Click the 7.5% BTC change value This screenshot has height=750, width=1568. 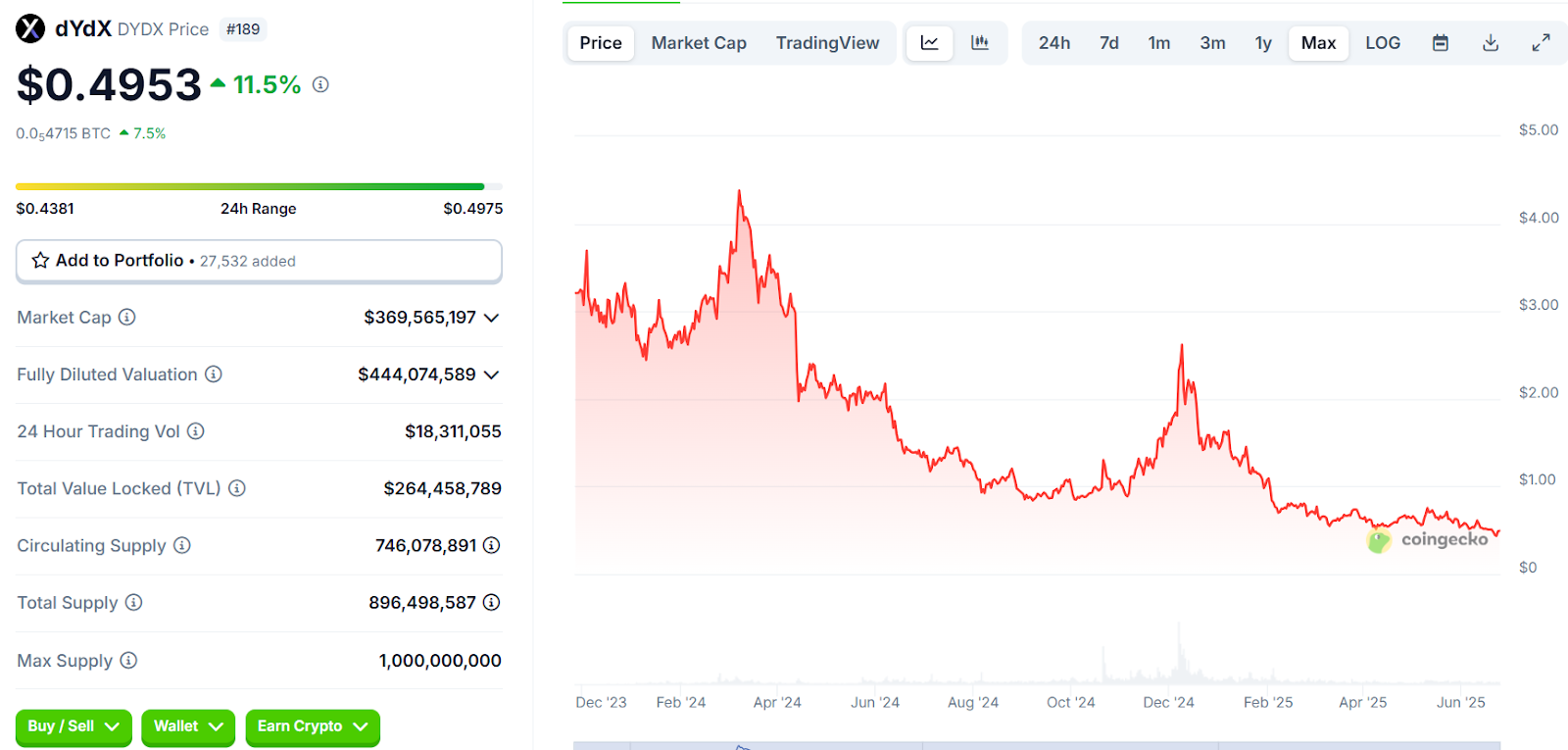[x=150, y=133]
